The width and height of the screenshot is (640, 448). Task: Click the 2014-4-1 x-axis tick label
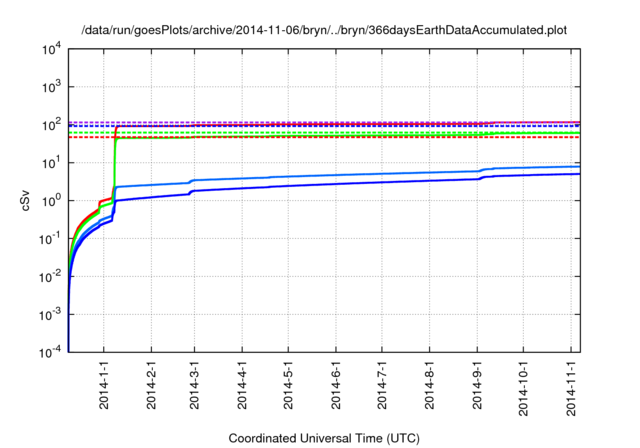pyautogui.click(x=242, y=385)
